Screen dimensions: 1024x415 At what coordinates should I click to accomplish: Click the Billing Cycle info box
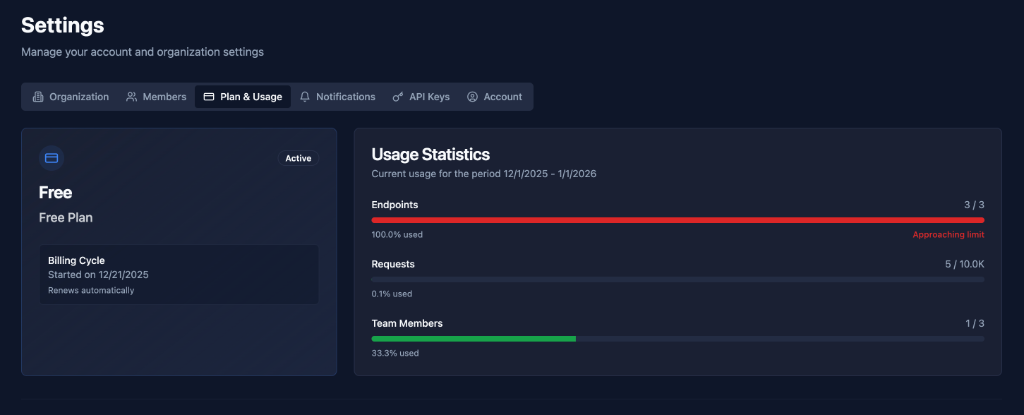click(x=178, y=275)
